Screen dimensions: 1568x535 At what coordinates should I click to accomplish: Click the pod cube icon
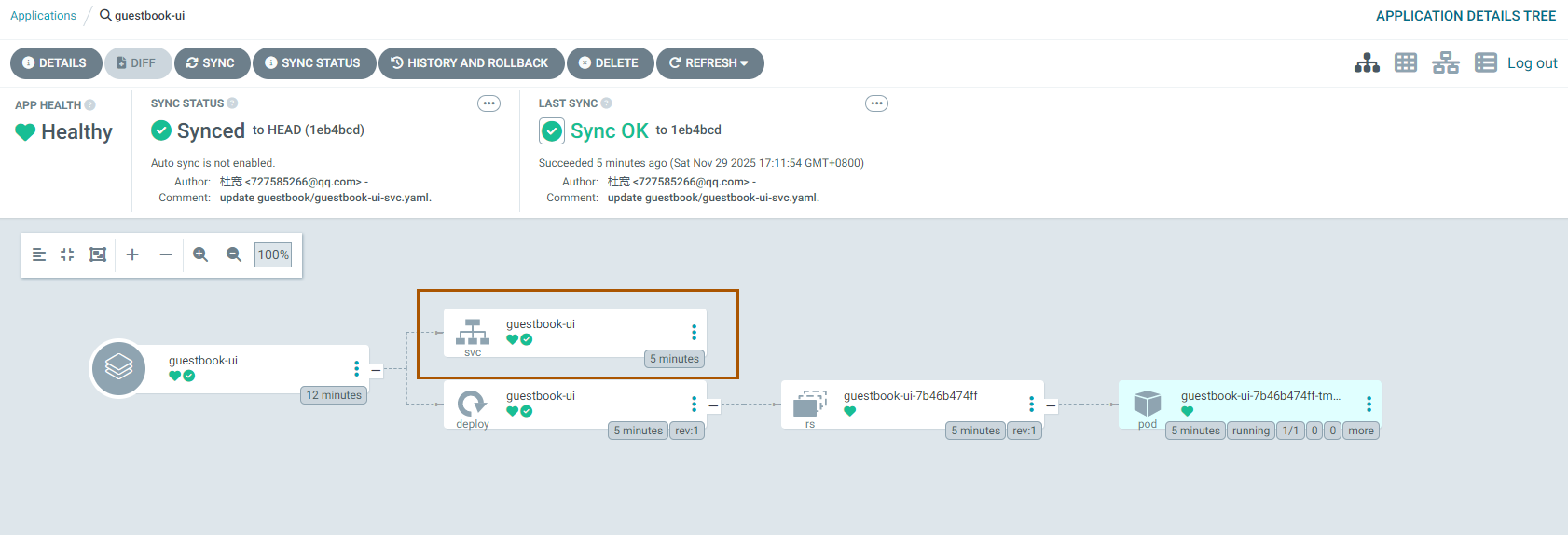1148,403
